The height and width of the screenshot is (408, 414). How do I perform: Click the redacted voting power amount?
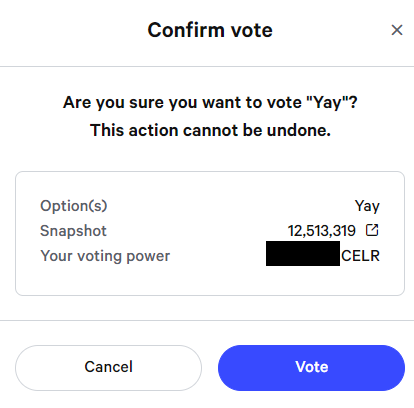click(x=303, y=254)
